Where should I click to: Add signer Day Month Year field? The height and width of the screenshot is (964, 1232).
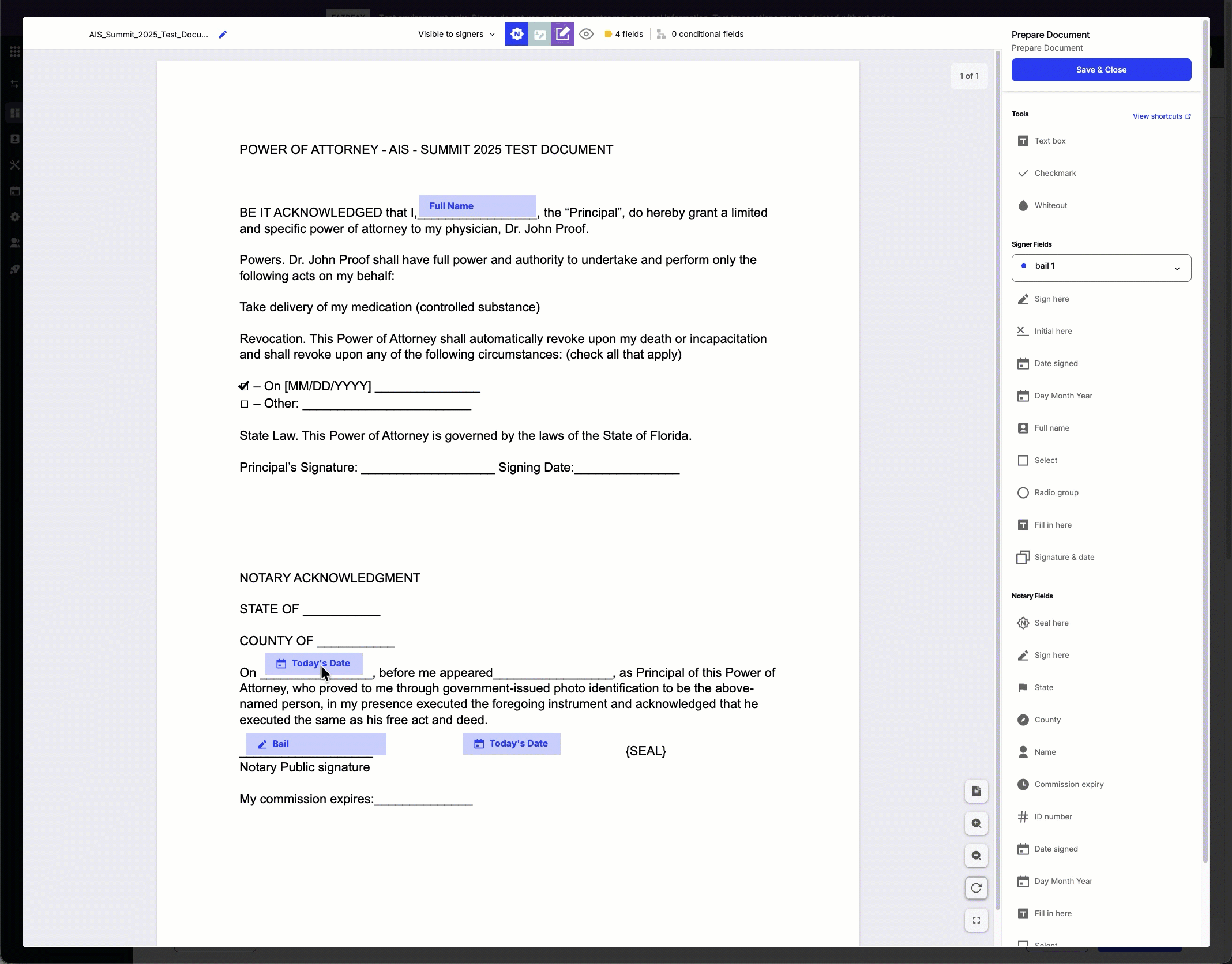[x=1101, y=396]
